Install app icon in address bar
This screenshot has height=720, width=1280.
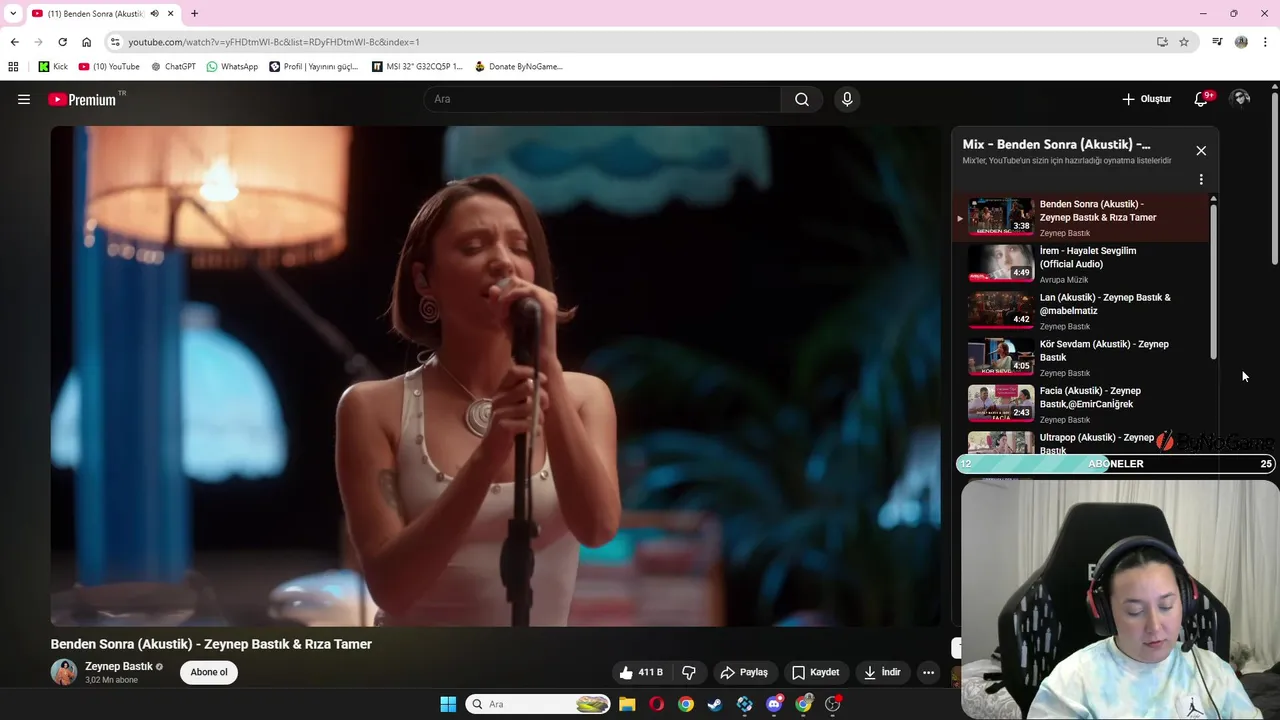pos(1162,42)
